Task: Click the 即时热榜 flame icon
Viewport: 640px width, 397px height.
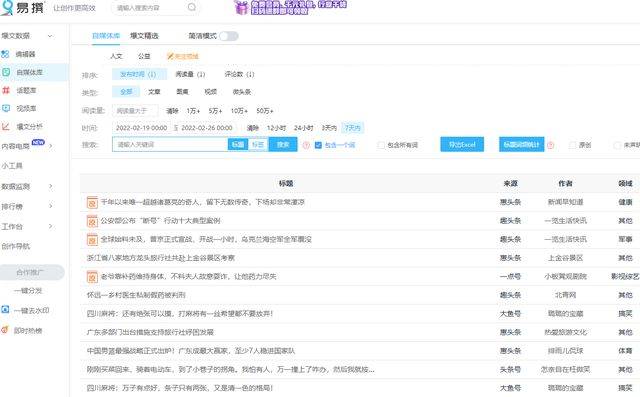Action: click(5, 330)
